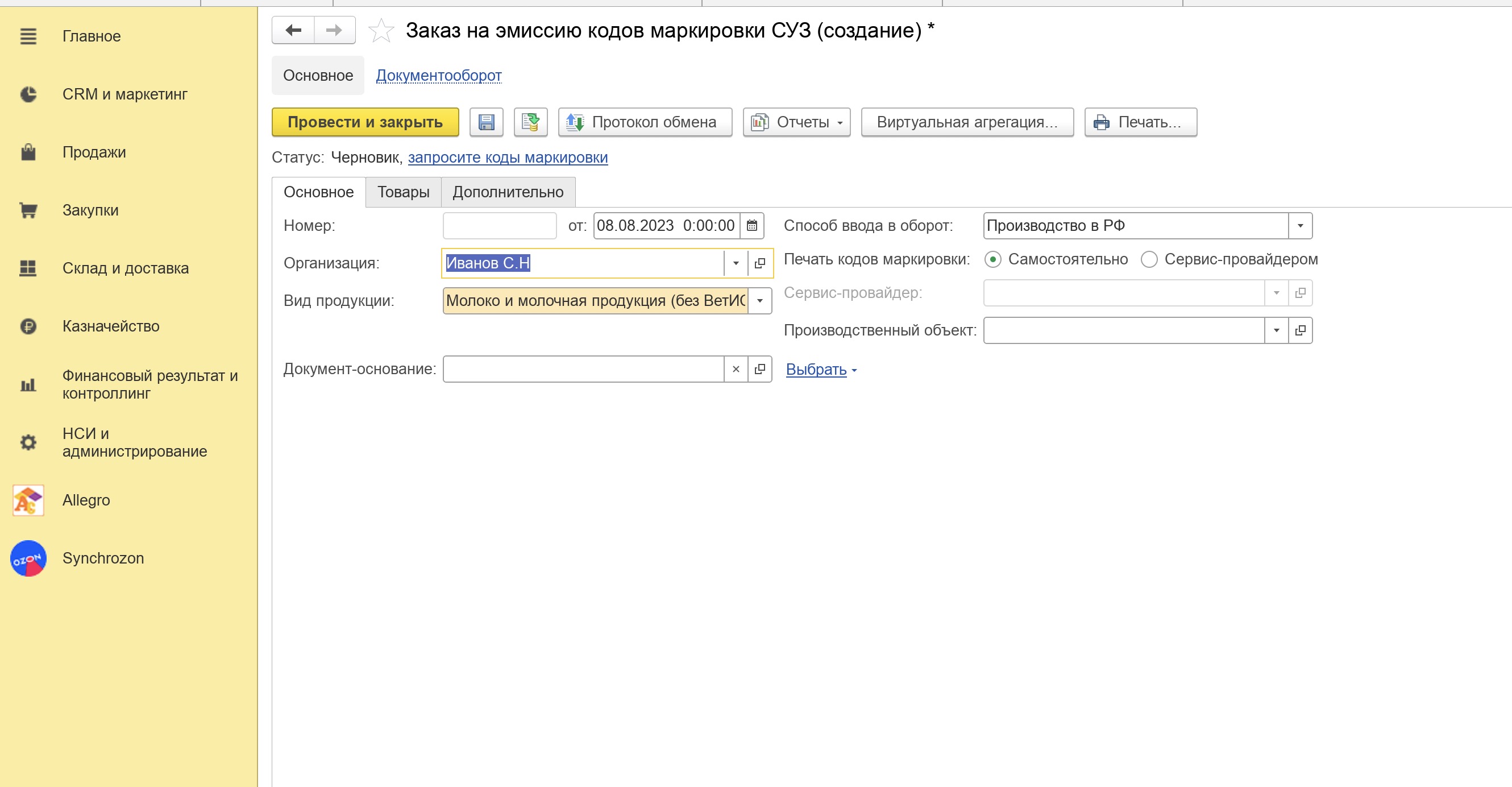Open the Производственный объект record with the open icon
Screen dimensions: 1512x787
tap(1301, 330)
